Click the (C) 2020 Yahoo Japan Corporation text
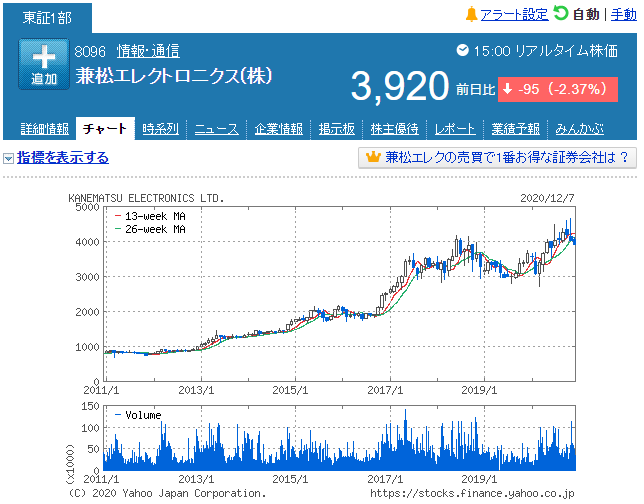644x504 pixels. click(167, 493)
